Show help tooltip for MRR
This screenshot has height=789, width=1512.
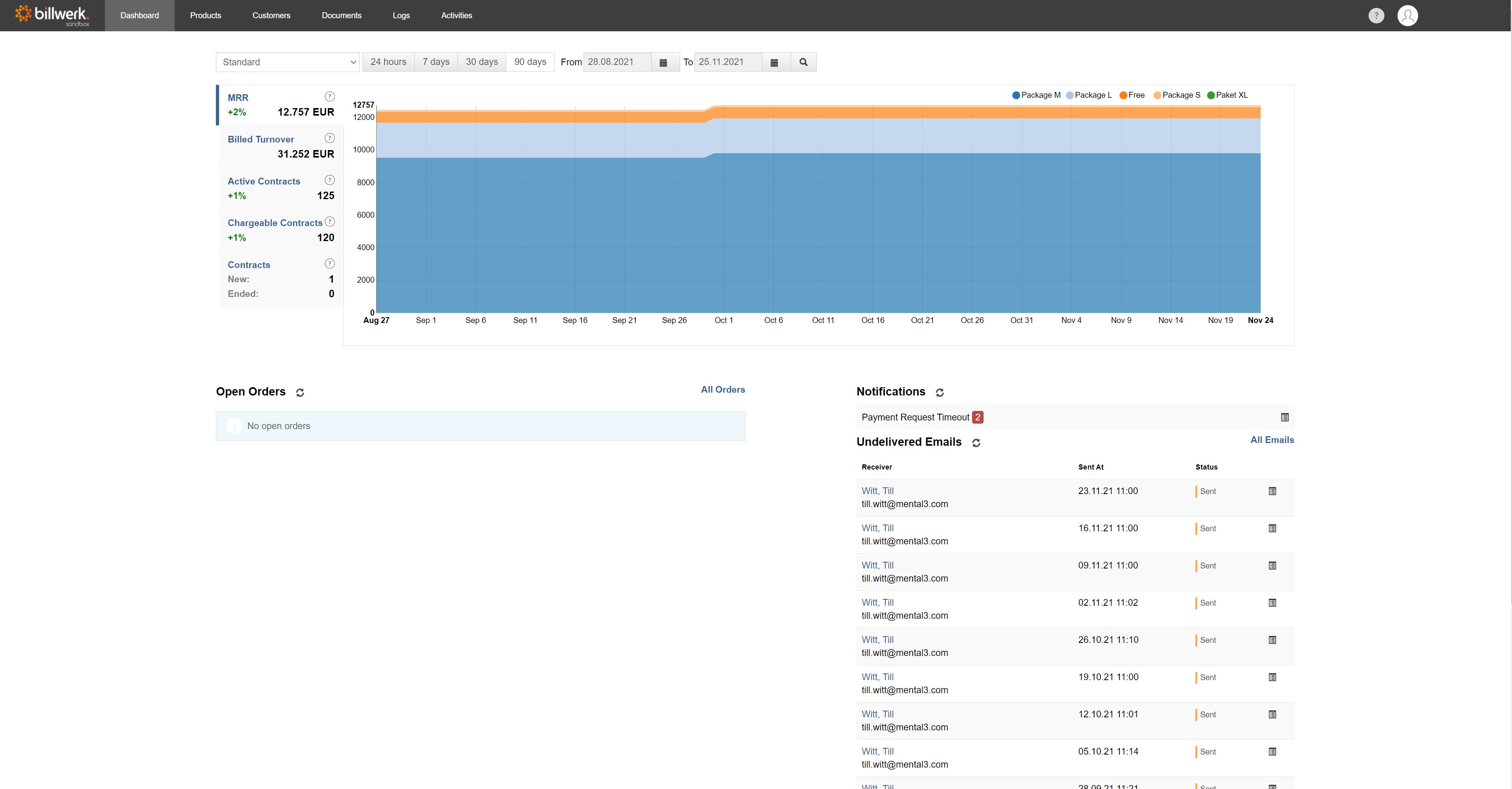click(330, 96)
